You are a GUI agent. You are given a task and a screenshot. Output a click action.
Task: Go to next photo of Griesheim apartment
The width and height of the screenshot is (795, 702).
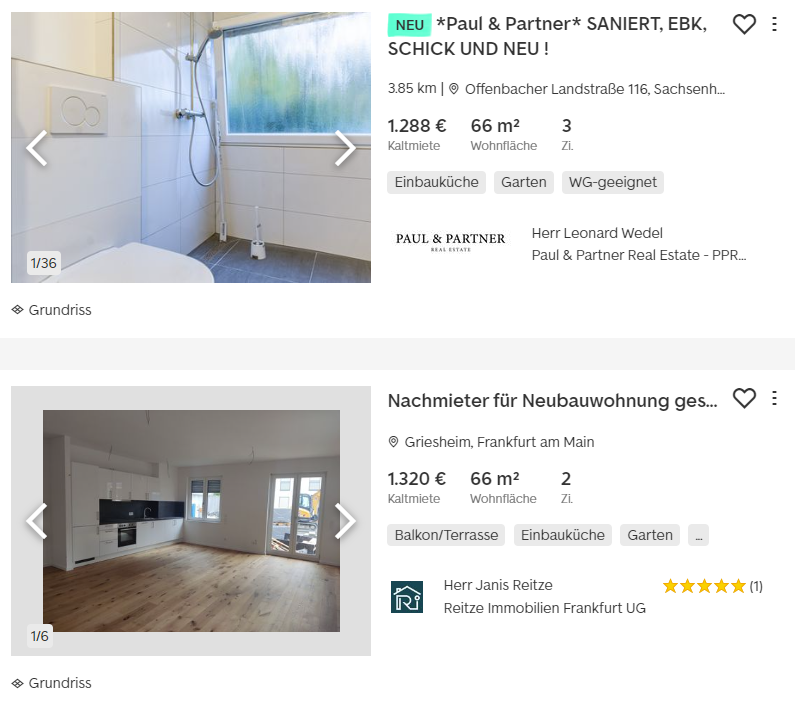tap(345, 521)
